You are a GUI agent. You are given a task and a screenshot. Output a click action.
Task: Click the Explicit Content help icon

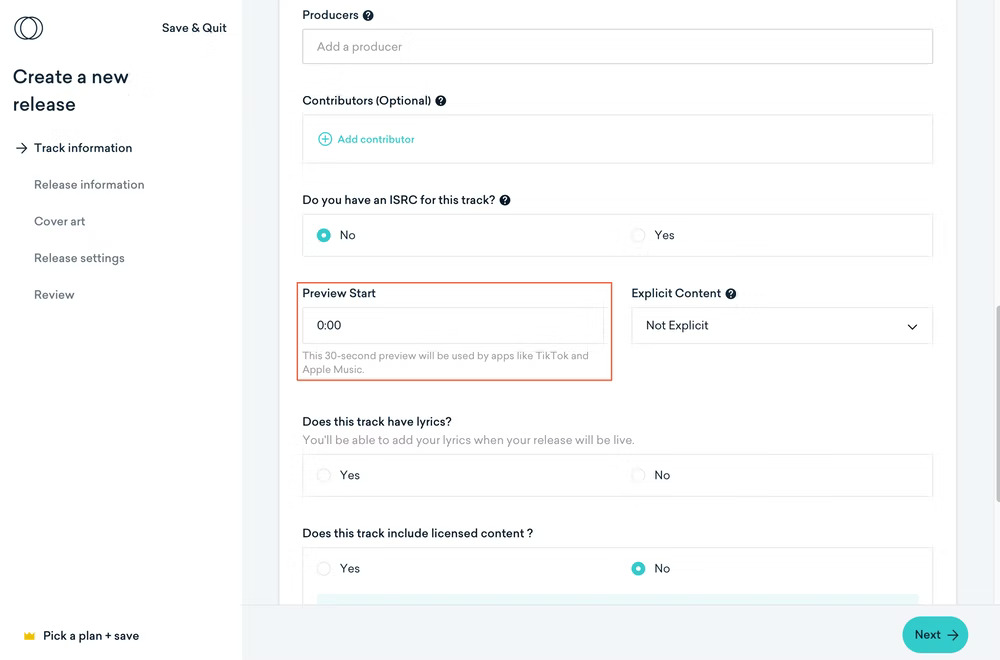(x=731, y=294)
